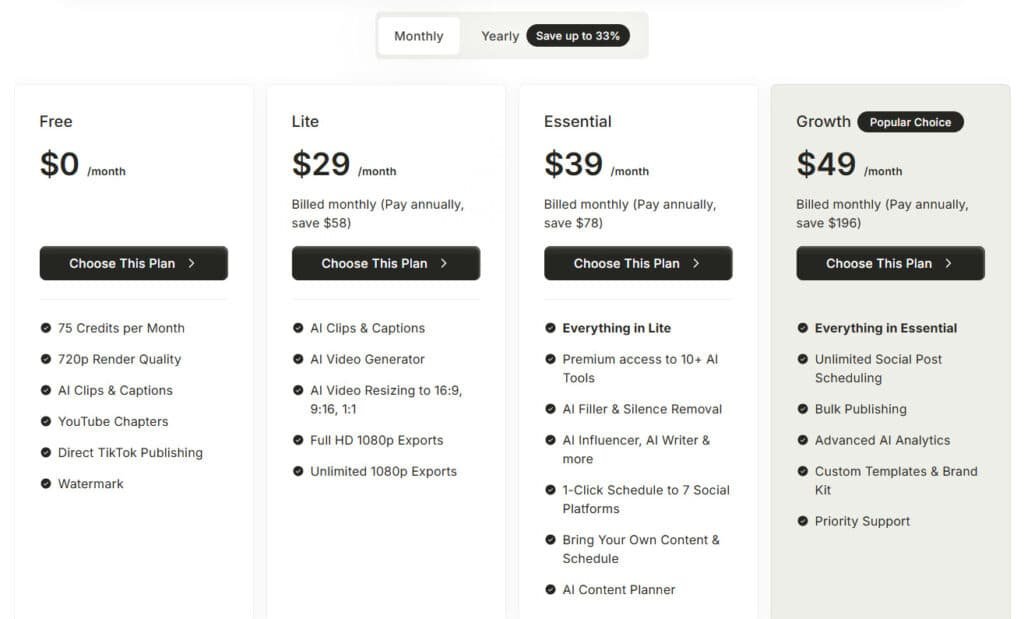1024x619 pixels.
Task: Choose the Free plan button
Action: (x=133, y=263)
